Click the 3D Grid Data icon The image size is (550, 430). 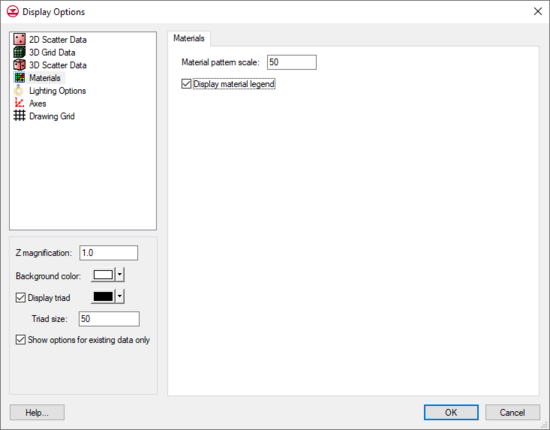[x=19, y=52]
